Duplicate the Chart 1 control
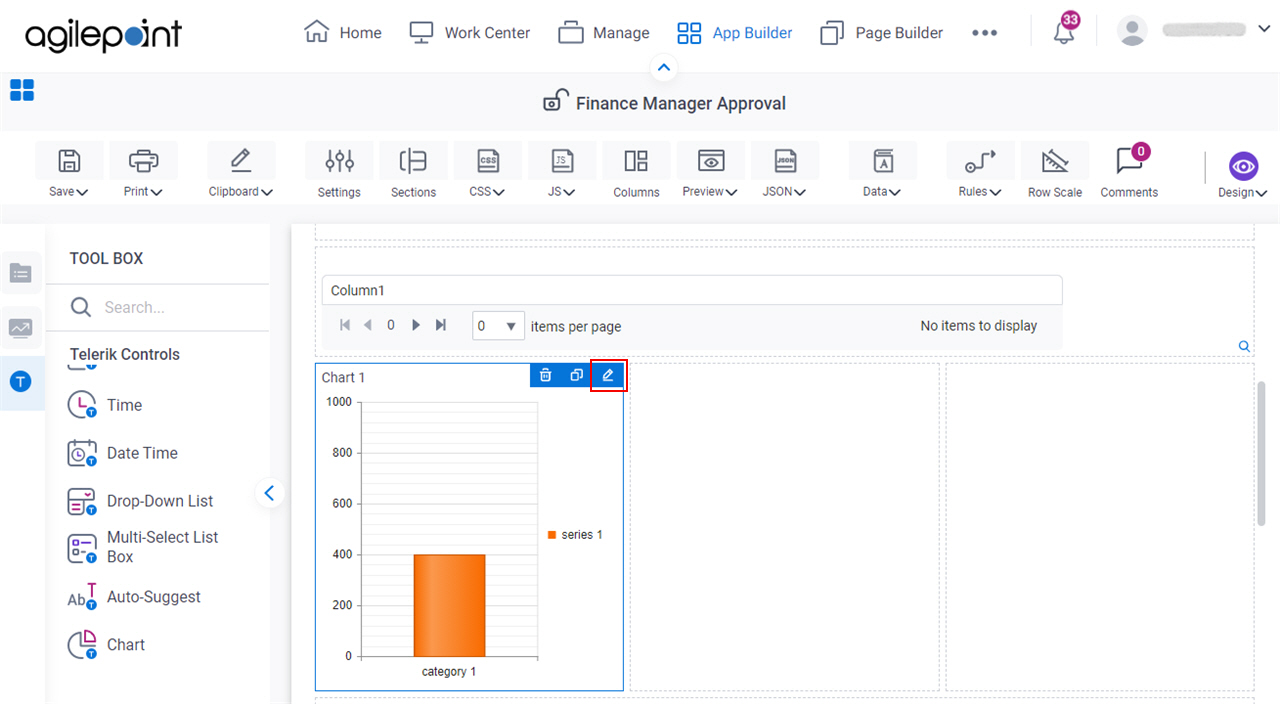This screenshot has width=1280, height=704. click(x=577, y=375)
